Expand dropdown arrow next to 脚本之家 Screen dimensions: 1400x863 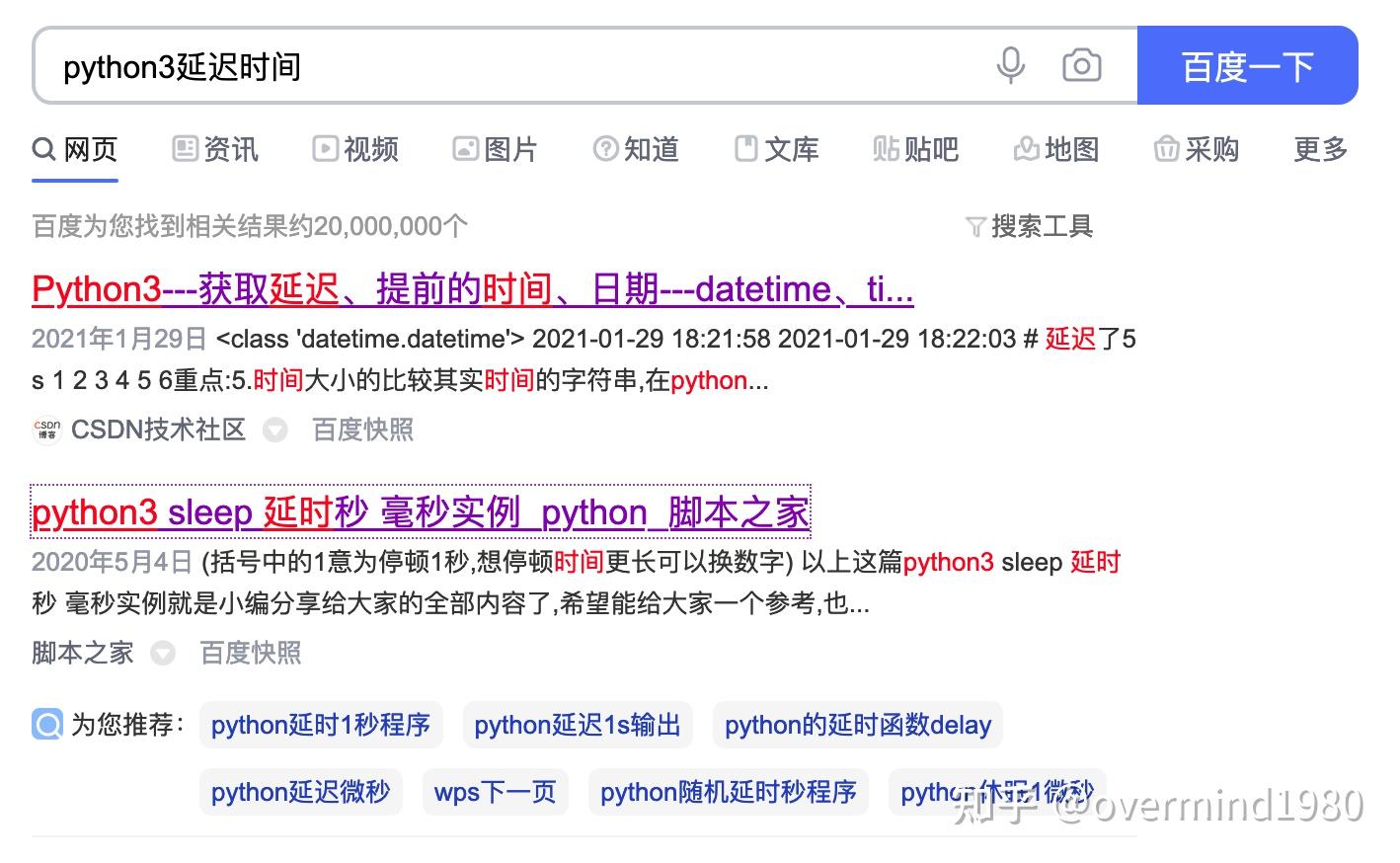click(162, 653)
